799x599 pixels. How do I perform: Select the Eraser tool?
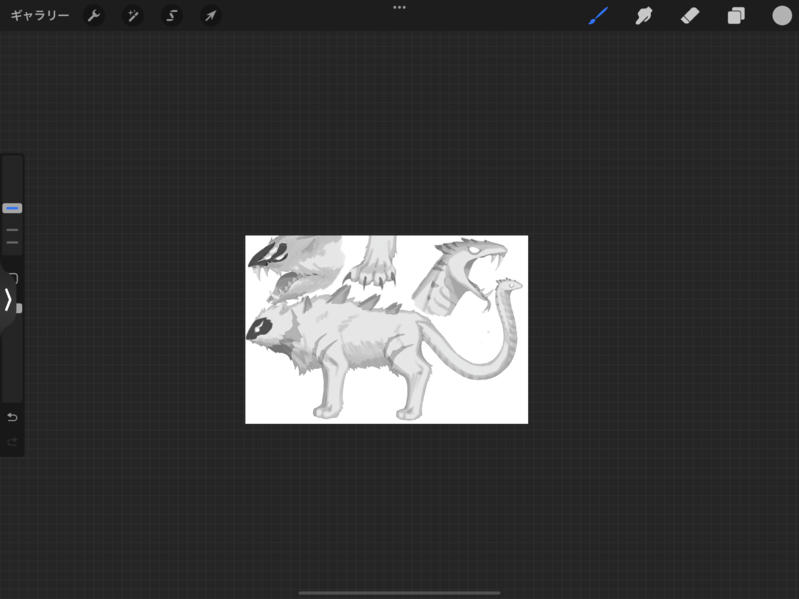[690, 16]
